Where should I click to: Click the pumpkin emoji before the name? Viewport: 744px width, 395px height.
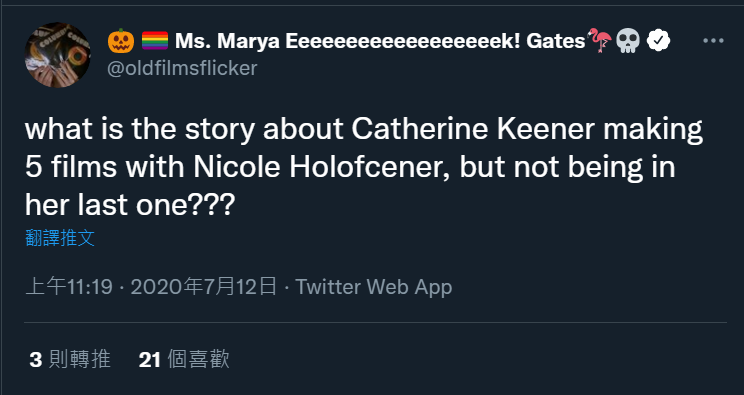(x=121, y=41)
